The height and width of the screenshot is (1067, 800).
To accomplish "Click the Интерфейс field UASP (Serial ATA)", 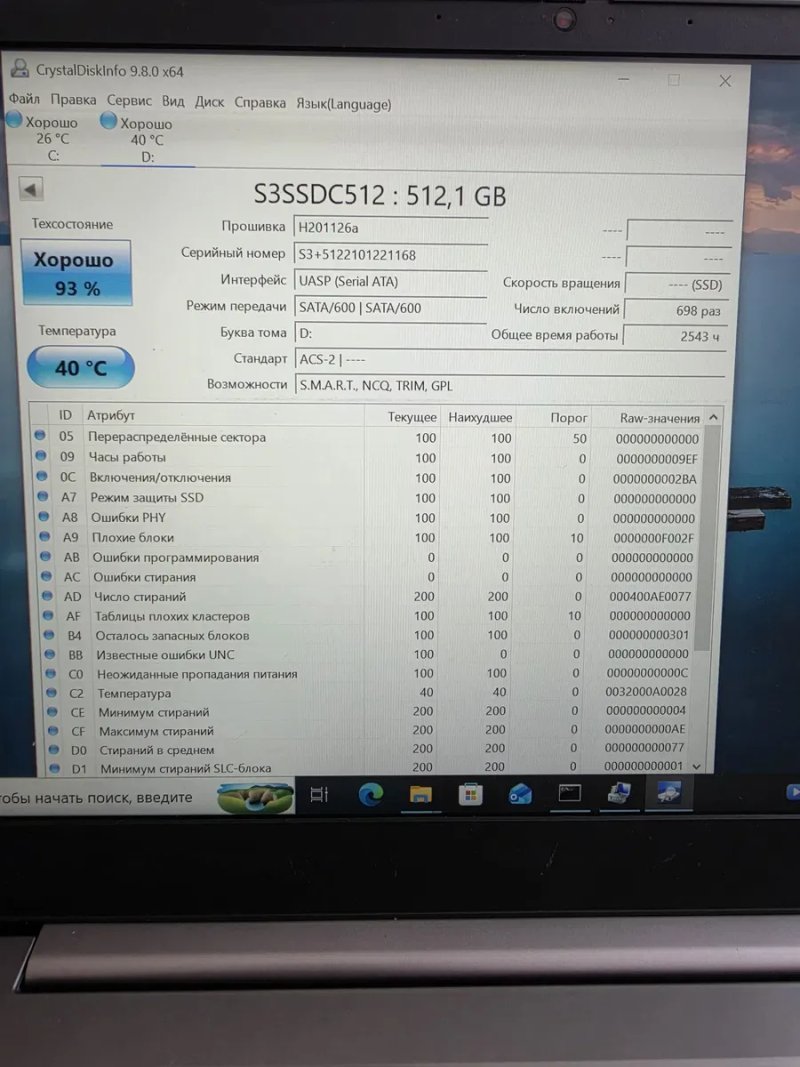I will coord(390,281).
